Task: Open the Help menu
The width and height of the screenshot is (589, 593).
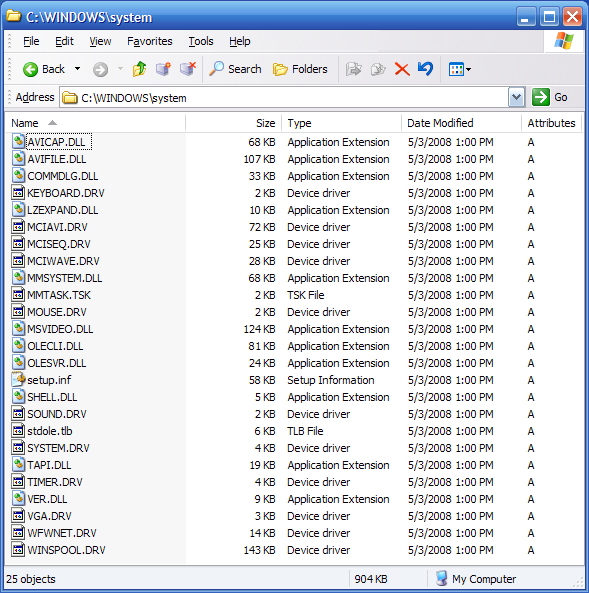Action: pos(240,41)
